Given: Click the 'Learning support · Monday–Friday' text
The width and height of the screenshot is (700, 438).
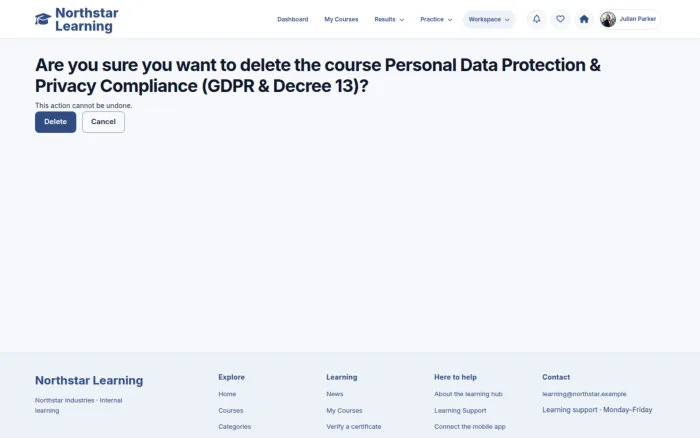Looking at the screenshot, I should (597, 409).
